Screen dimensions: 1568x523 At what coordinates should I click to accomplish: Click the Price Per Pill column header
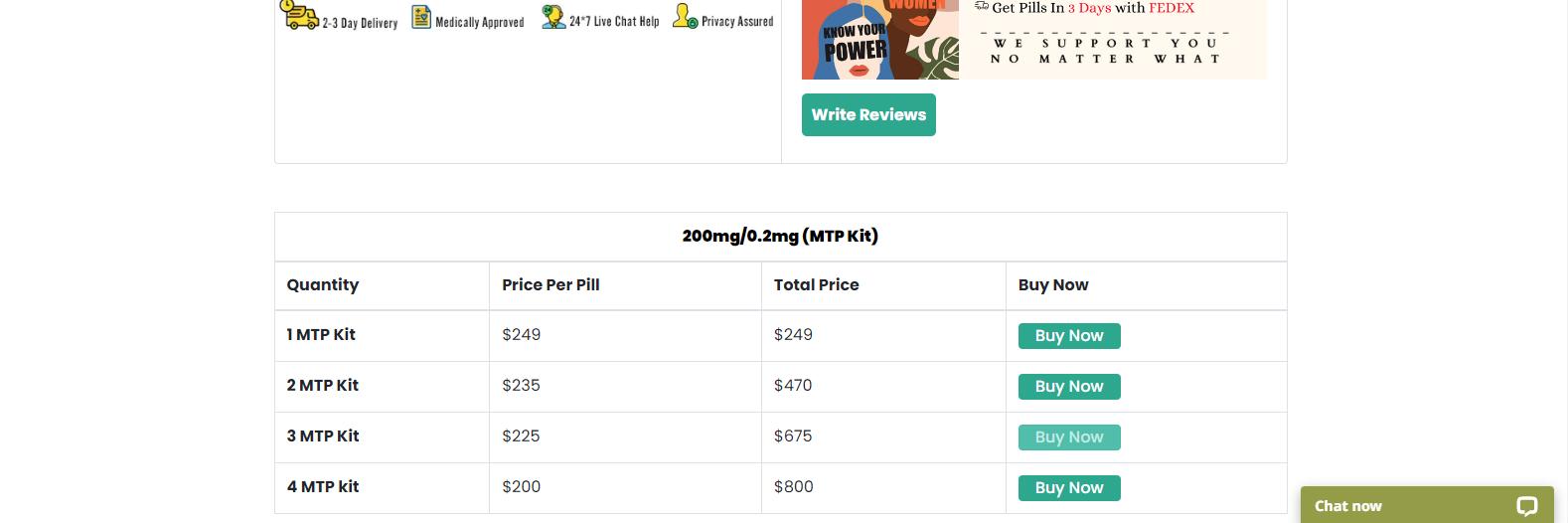click(550, 285)
